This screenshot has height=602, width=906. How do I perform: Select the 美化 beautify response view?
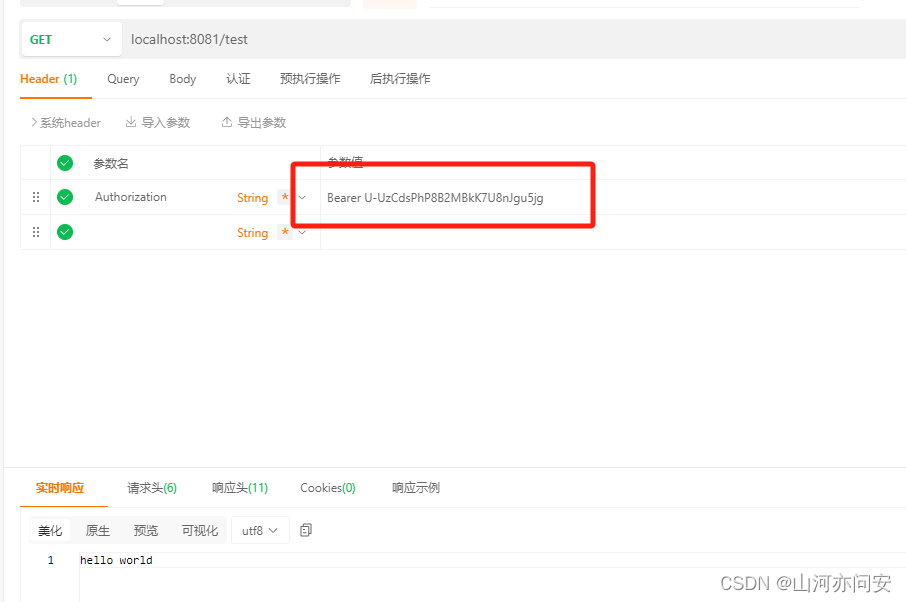[x=50, y=530]
